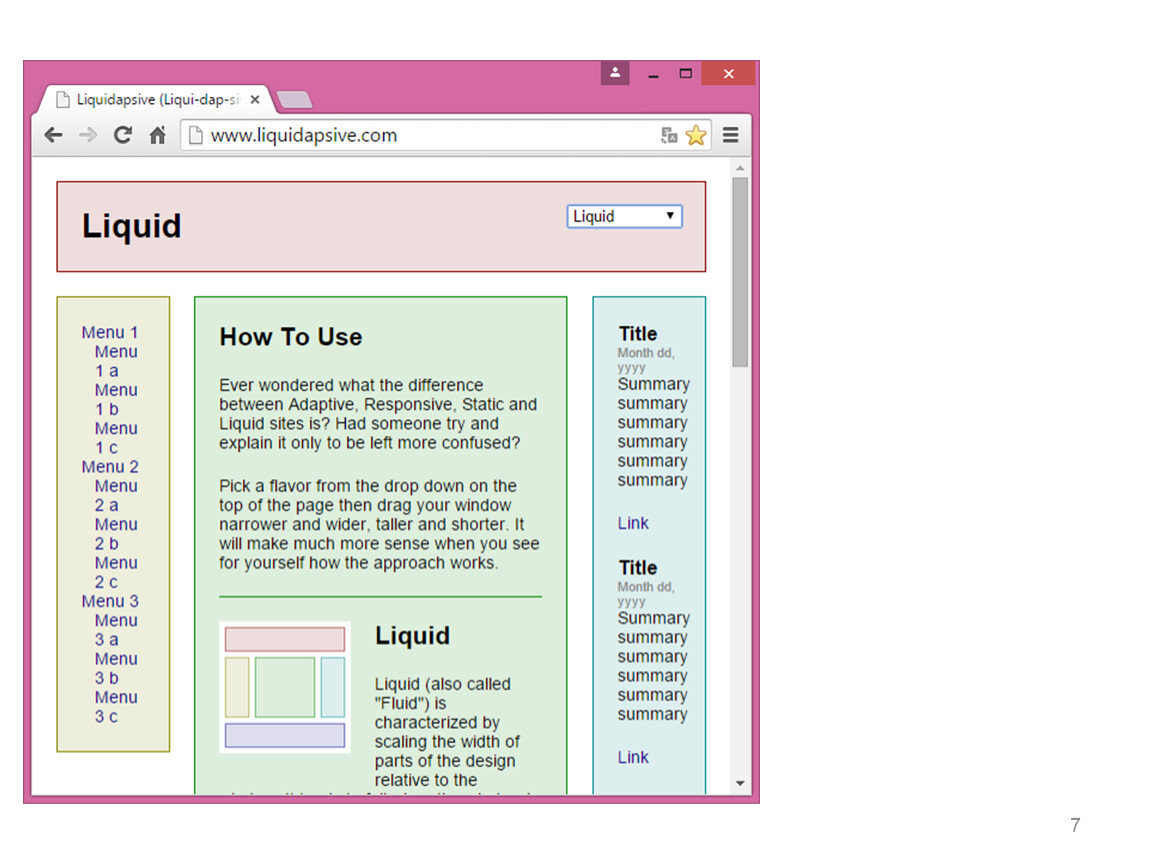Open the Menu 2 b link
Viewport: 1150px width, 864px height.
pos(115,534)
